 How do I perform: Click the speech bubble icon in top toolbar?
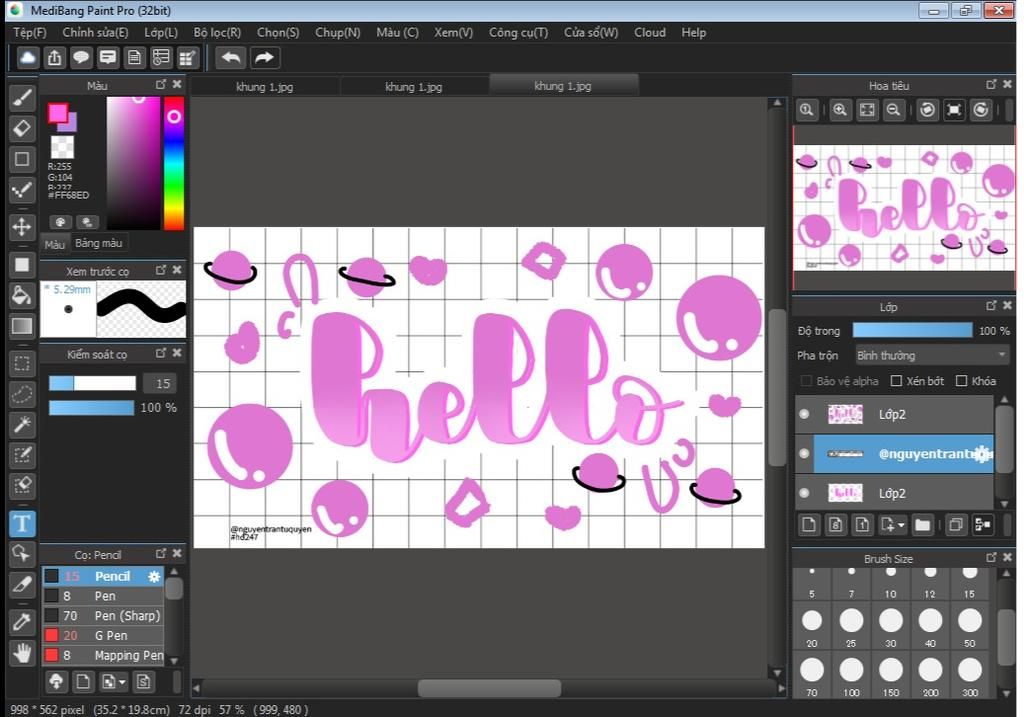click(81, 57)
